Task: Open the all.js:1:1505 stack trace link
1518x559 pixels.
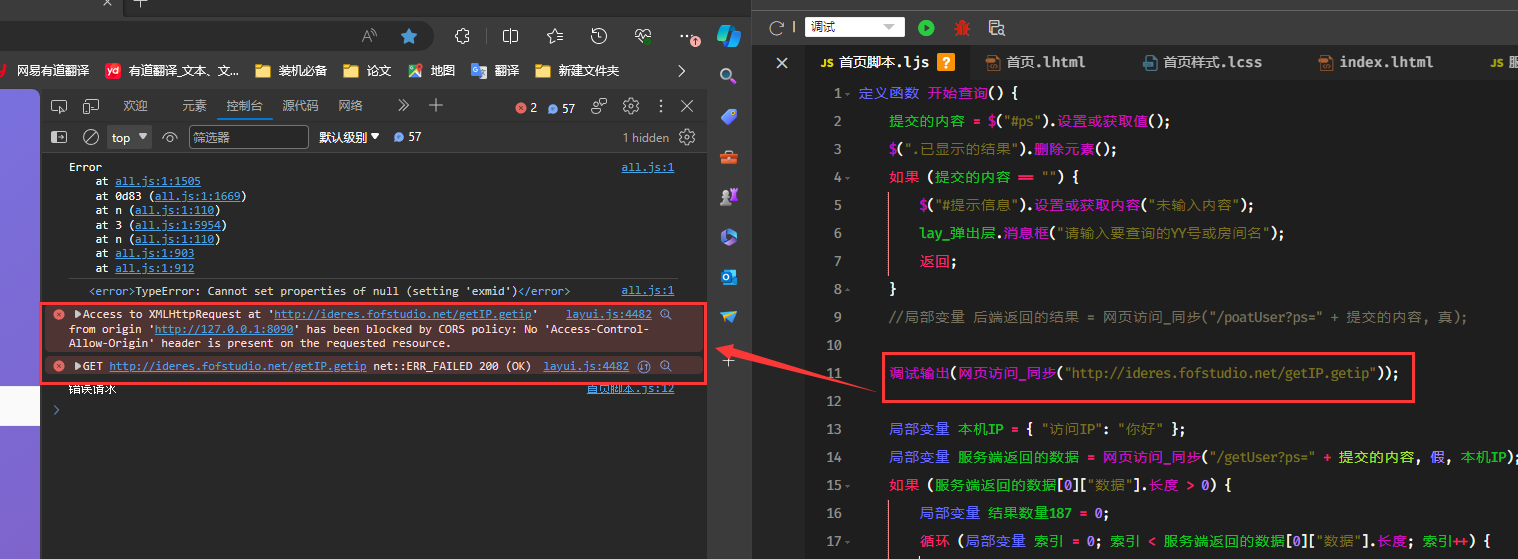Action: (x=158, y=181)
